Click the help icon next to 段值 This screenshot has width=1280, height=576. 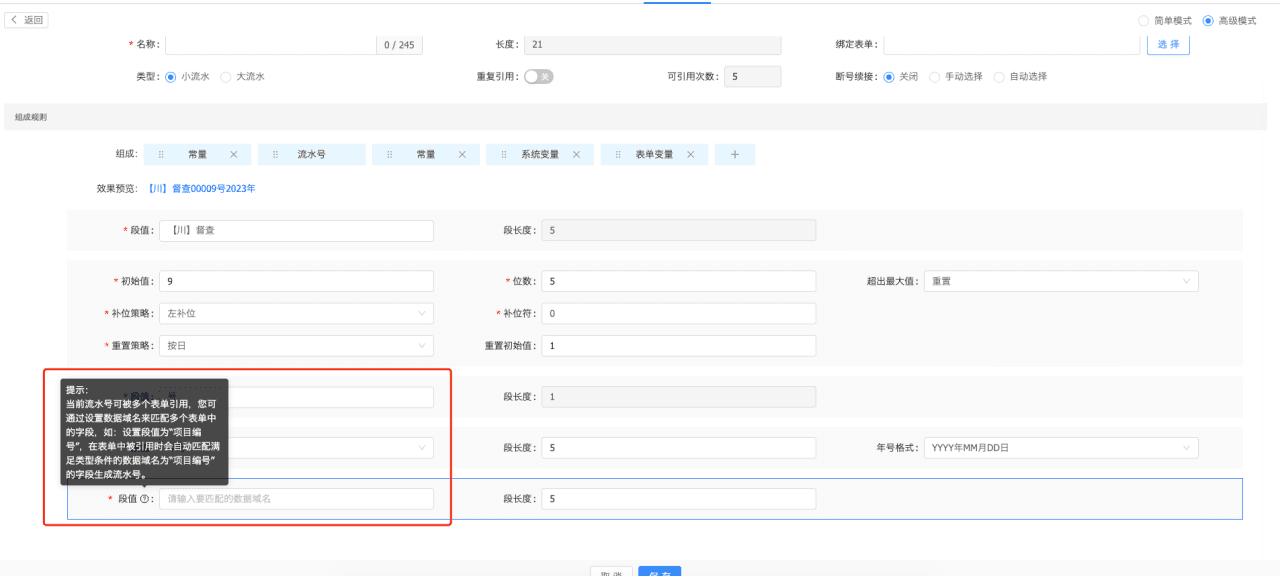click(x=144, y=499)
